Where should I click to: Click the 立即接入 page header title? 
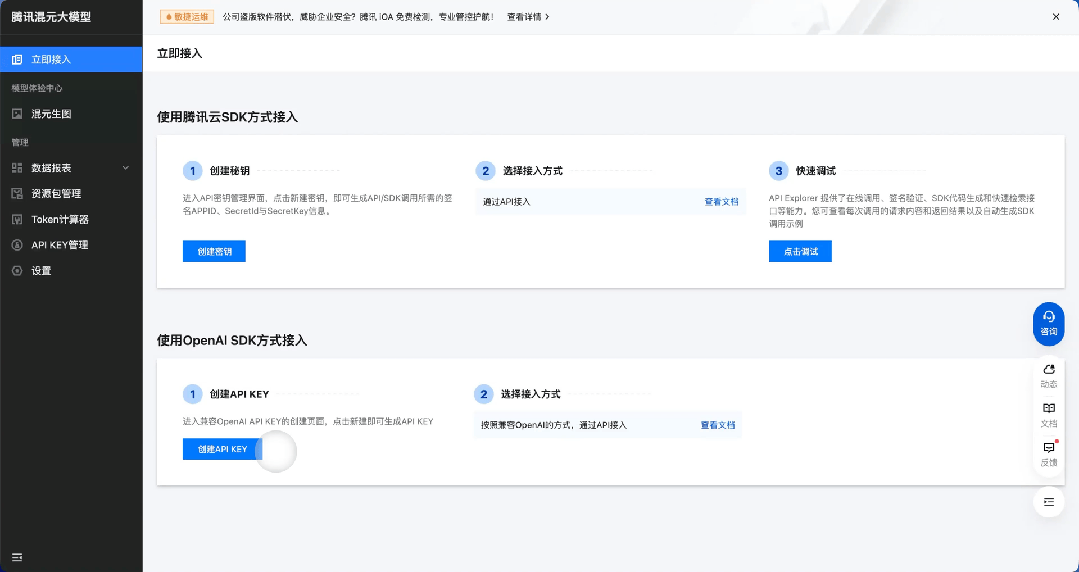[180, 53]
